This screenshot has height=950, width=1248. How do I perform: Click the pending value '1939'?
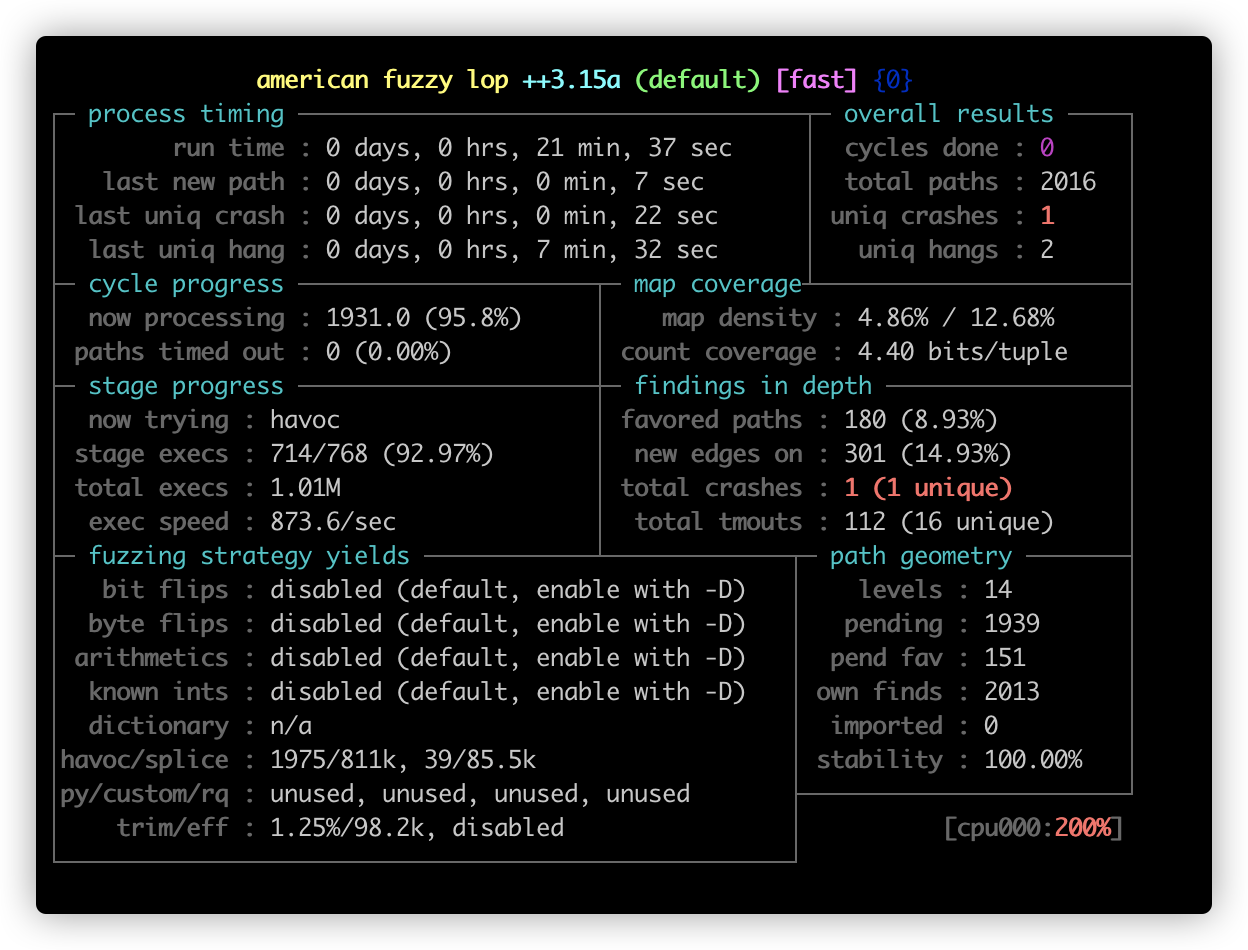[x=1012, y=624]
